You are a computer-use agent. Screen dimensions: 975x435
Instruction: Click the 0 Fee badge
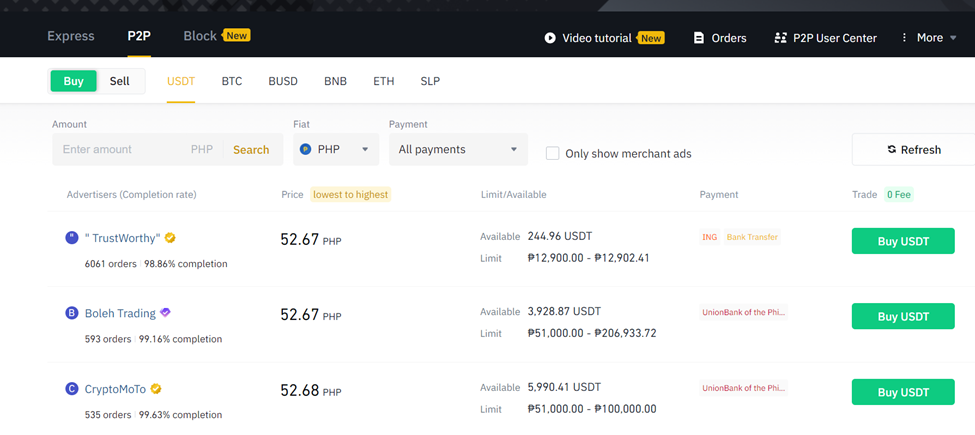899,195
